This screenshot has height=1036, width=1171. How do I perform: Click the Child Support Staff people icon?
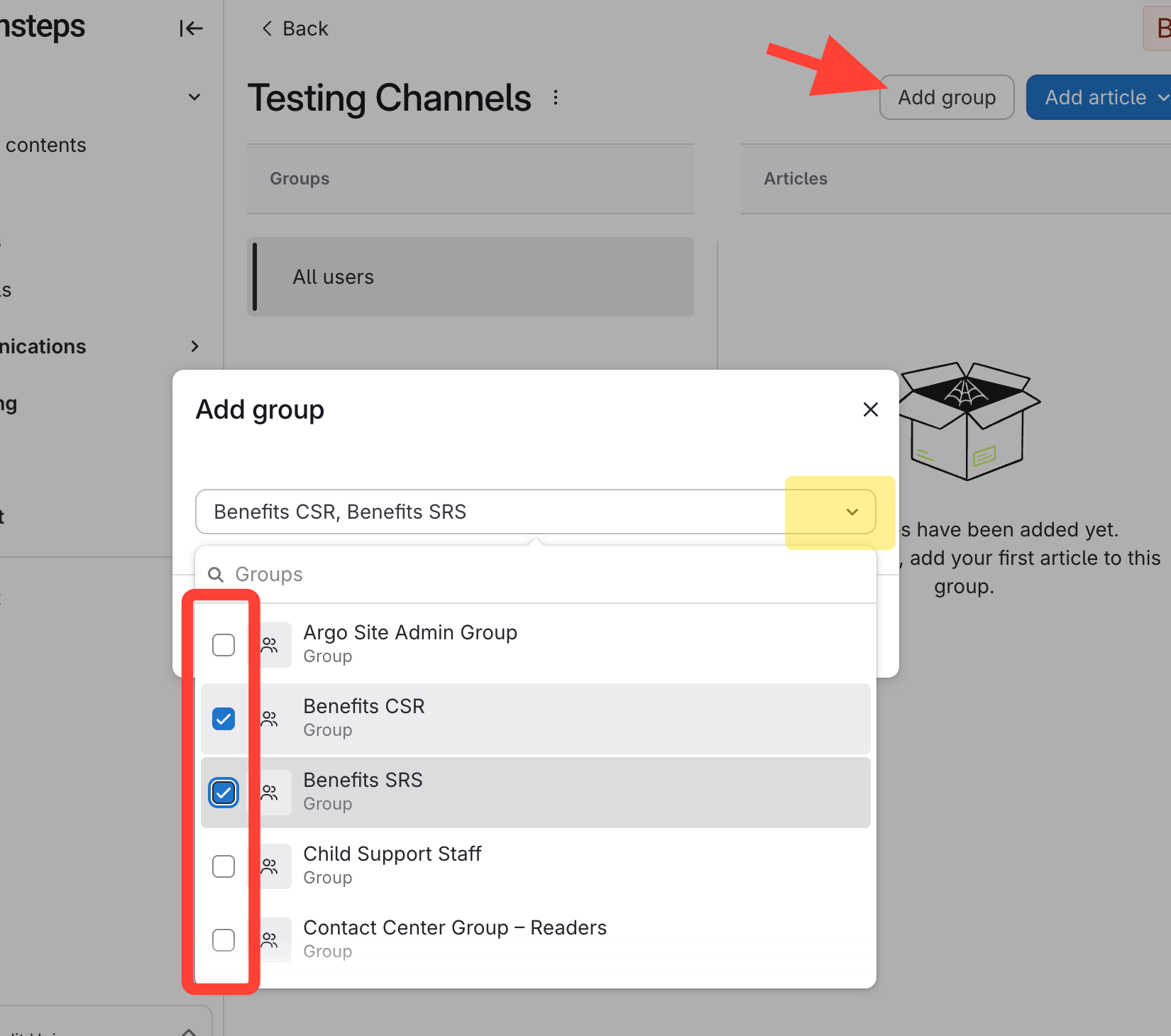click(270, 866)
